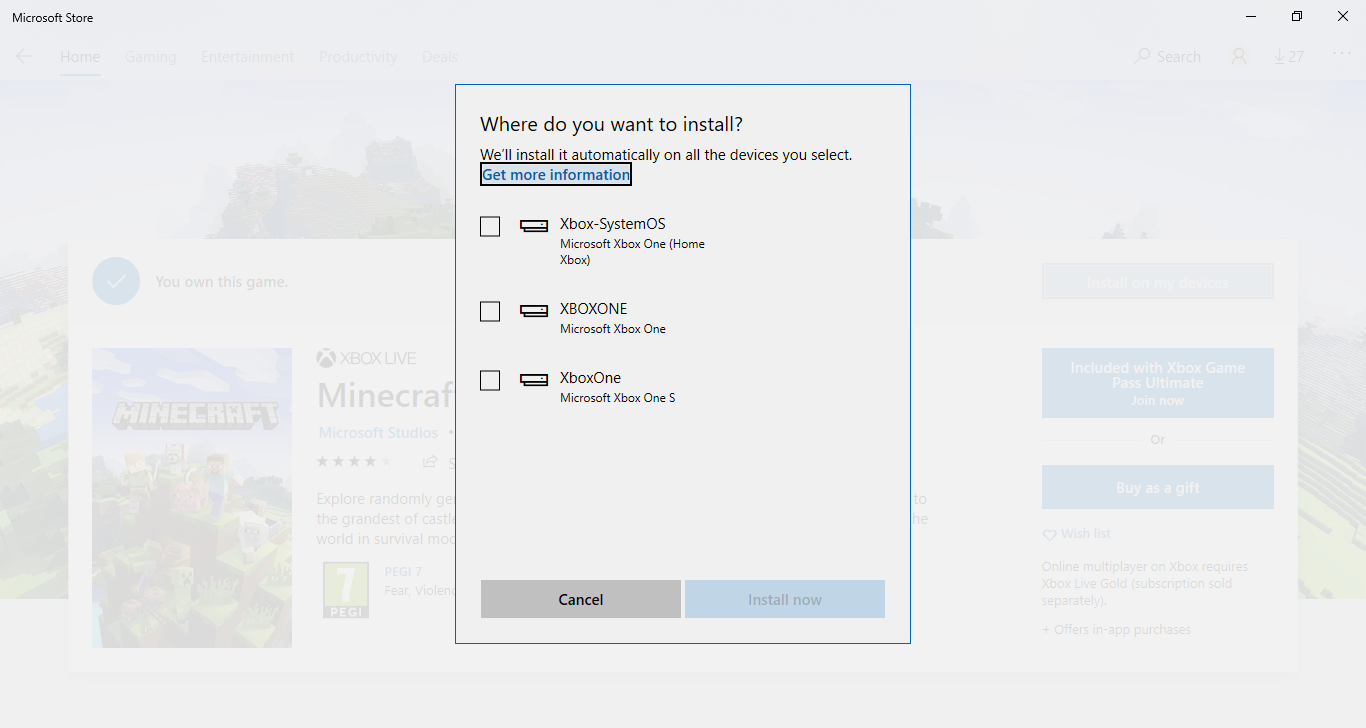Screen dimensions: 1366x728
Task: Select the XBOXONE device name
Action: tap(594, 309)
